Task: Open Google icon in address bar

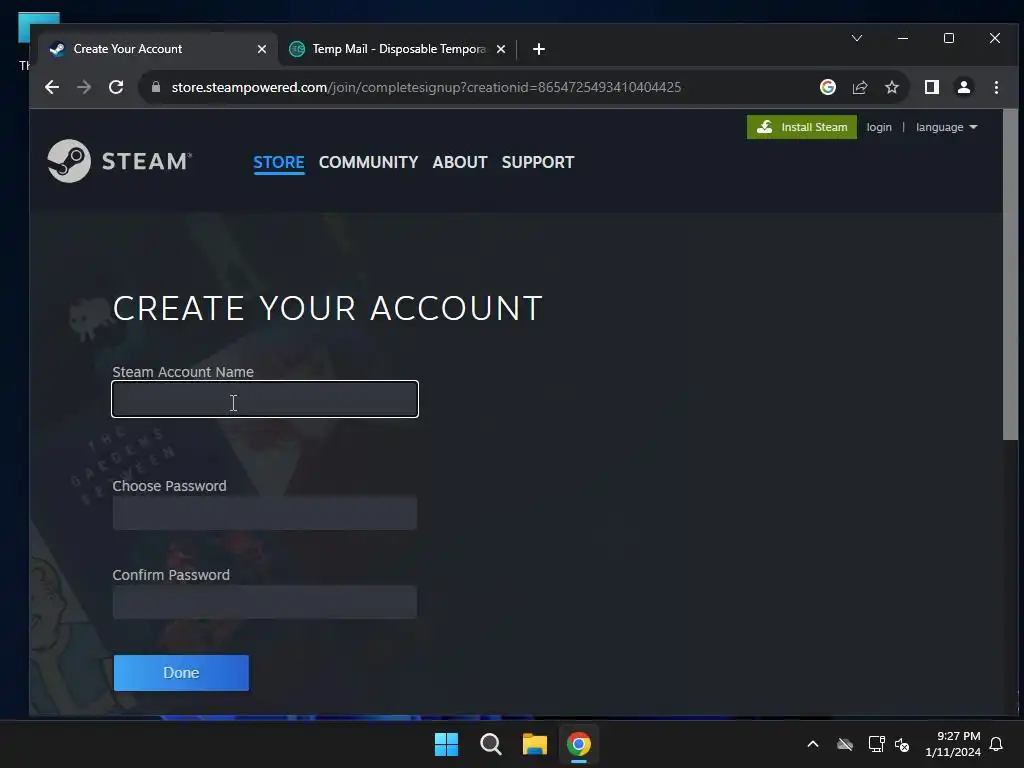Action: click(x=827, y=87)
